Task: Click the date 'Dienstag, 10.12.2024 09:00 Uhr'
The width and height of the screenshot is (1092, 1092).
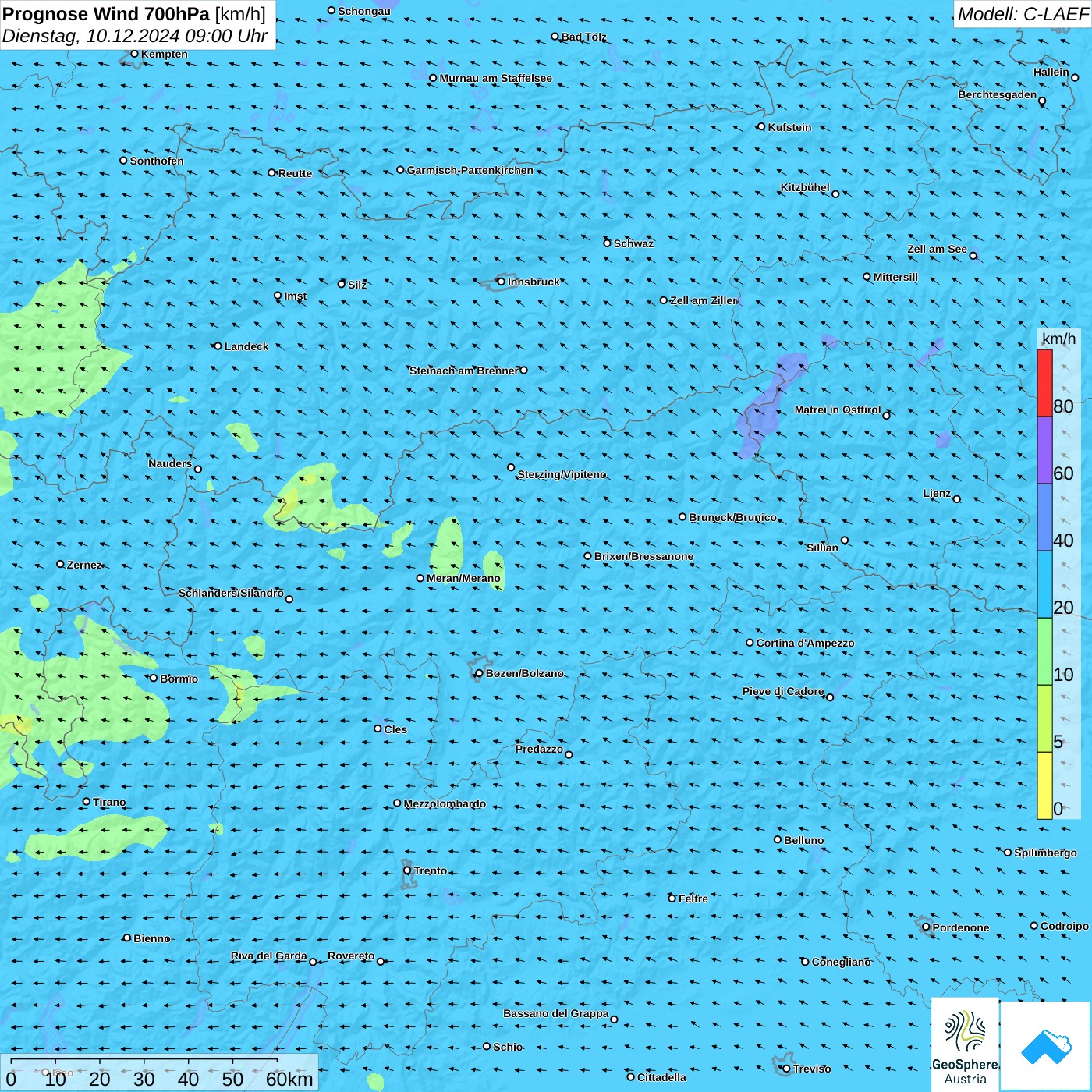Action: coord(135,36)
